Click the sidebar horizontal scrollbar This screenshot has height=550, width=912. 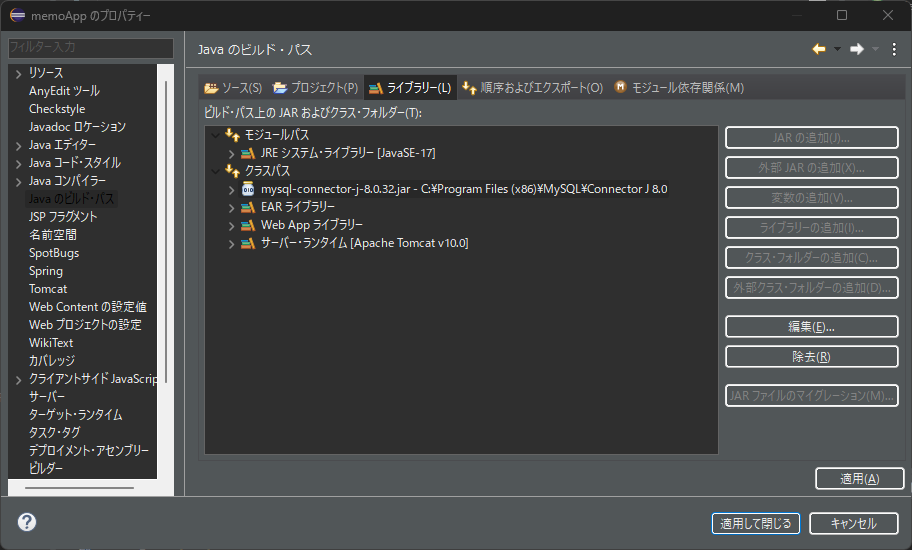coord(79,487)
